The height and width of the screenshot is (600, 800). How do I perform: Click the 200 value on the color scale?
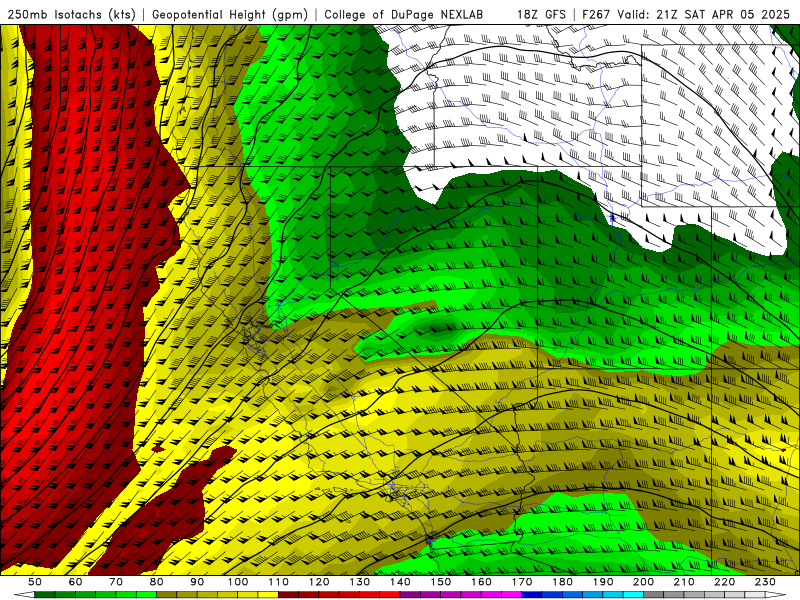click(x=643, y=582)
